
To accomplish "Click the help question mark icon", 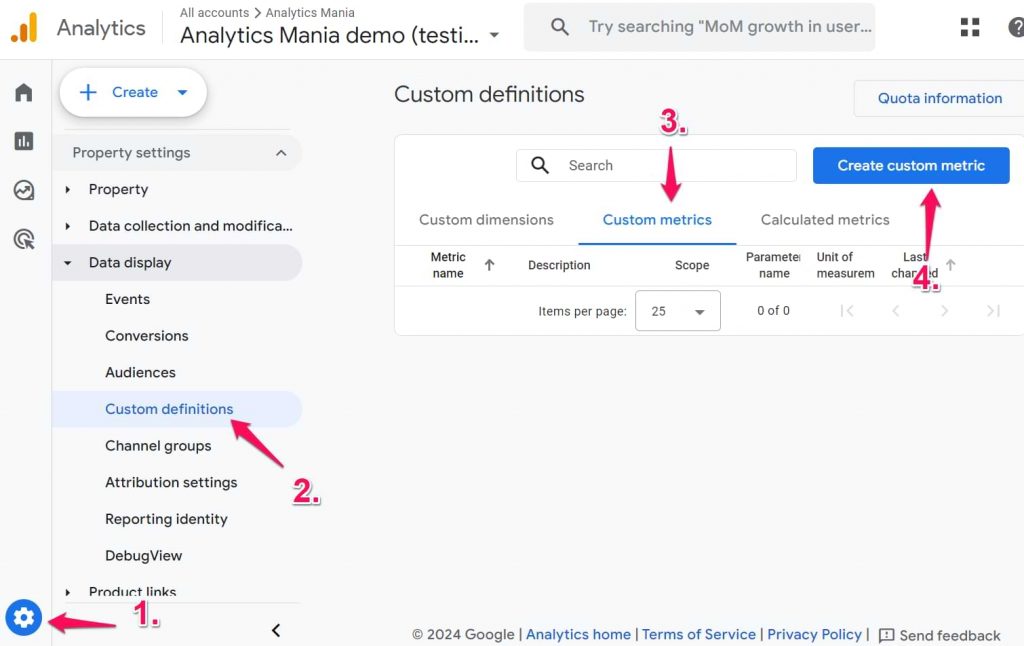I will tap(1016, 27).
